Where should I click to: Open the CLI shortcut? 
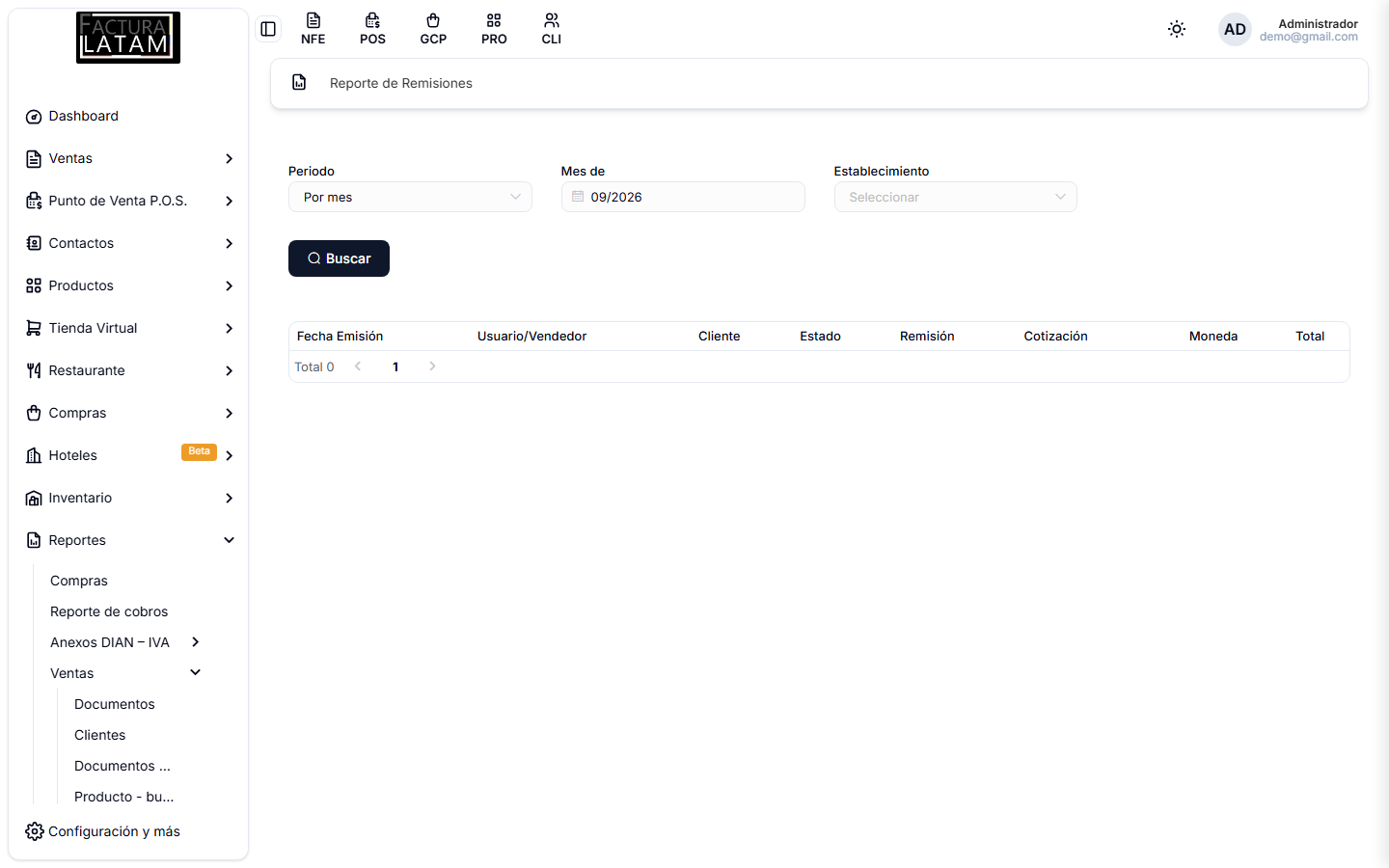(552, 29)
